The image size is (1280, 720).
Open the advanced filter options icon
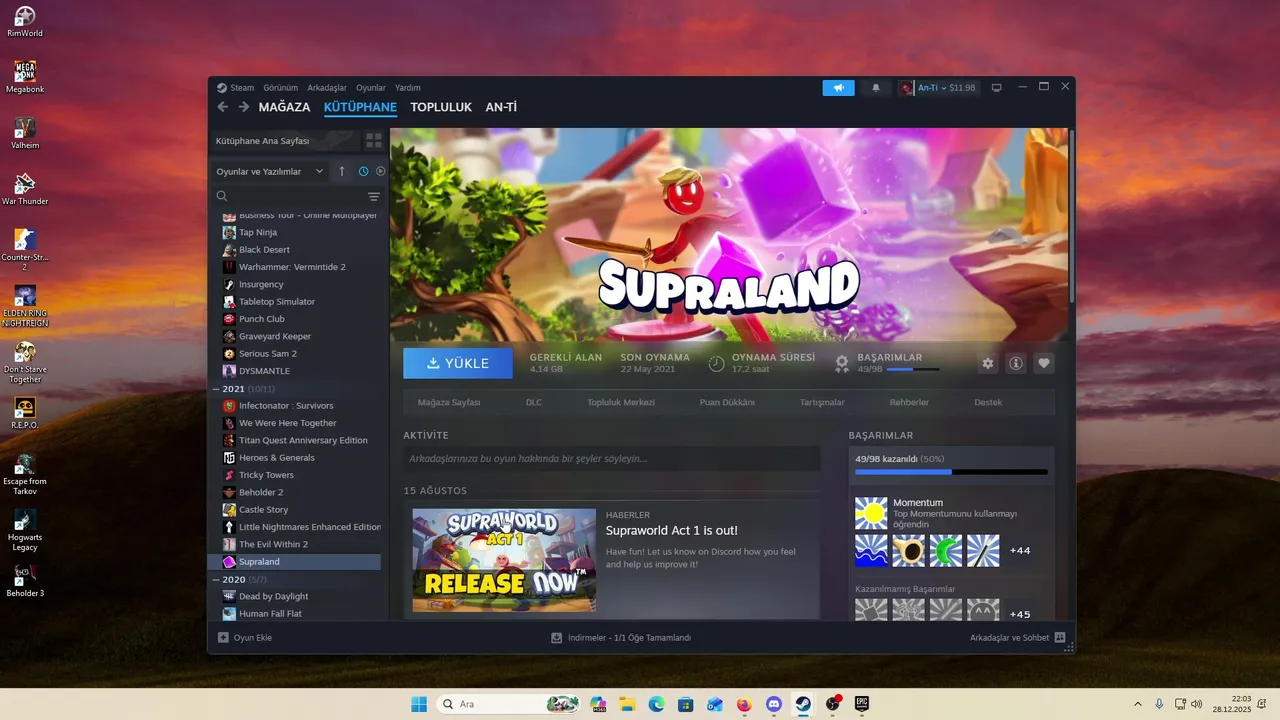point(374,197)
